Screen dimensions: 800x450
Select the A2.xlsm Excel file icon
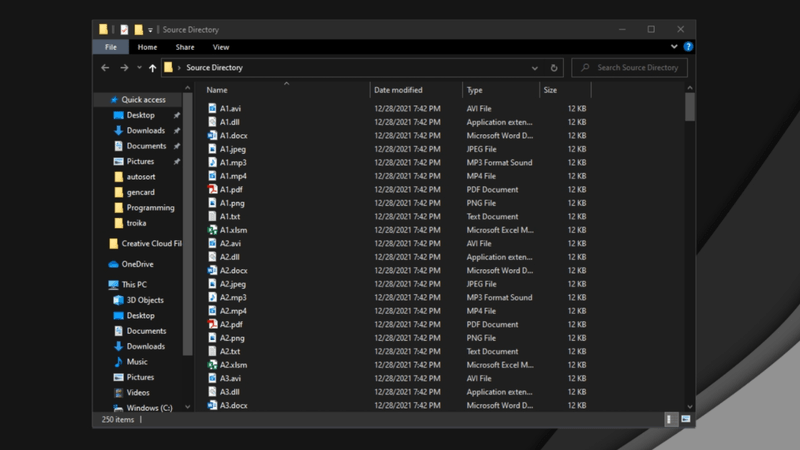(212, 365)
